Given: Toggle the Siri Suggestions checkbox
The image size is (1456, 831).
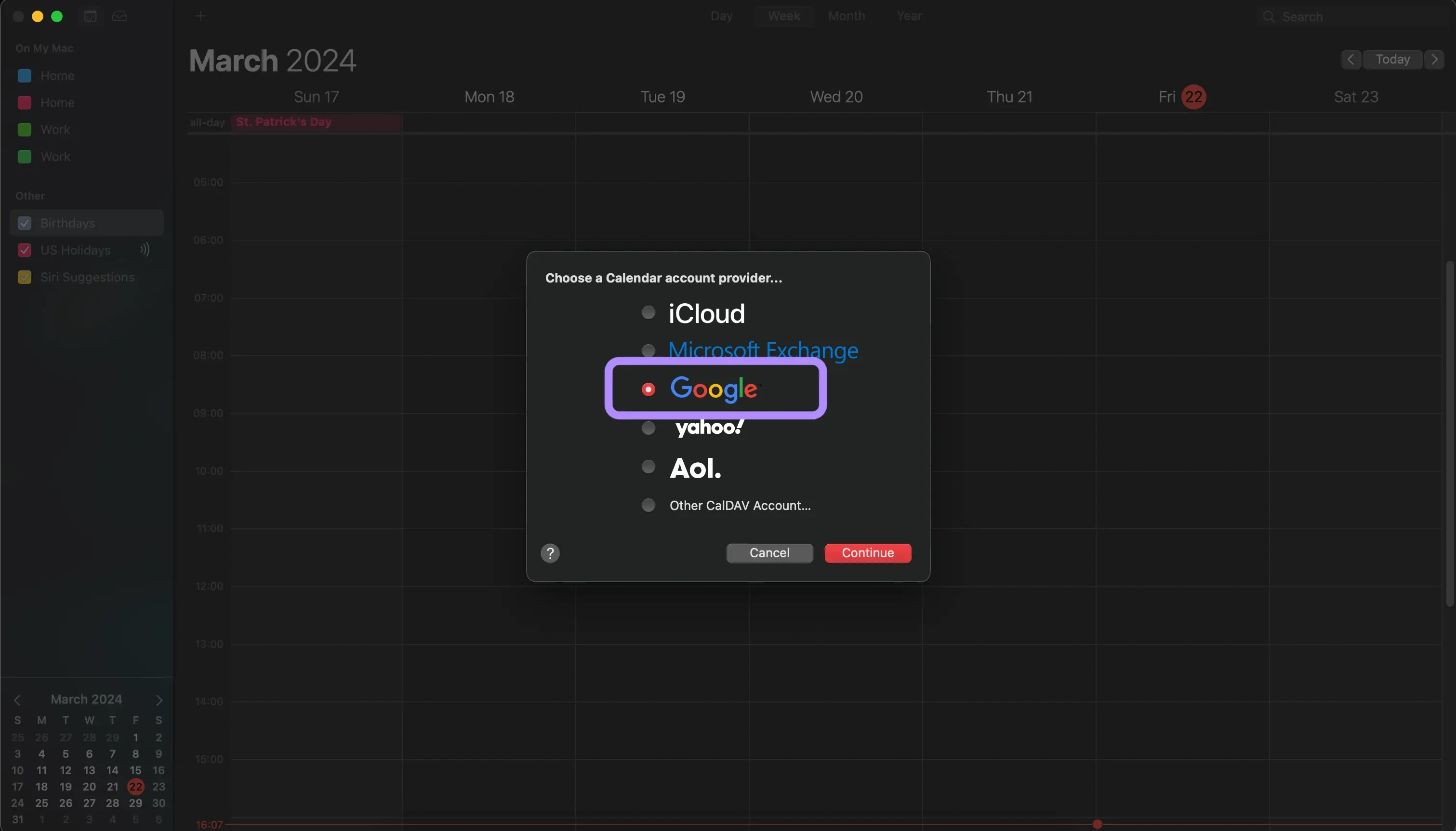Looking at the screenshot, I should pos(25,277).
